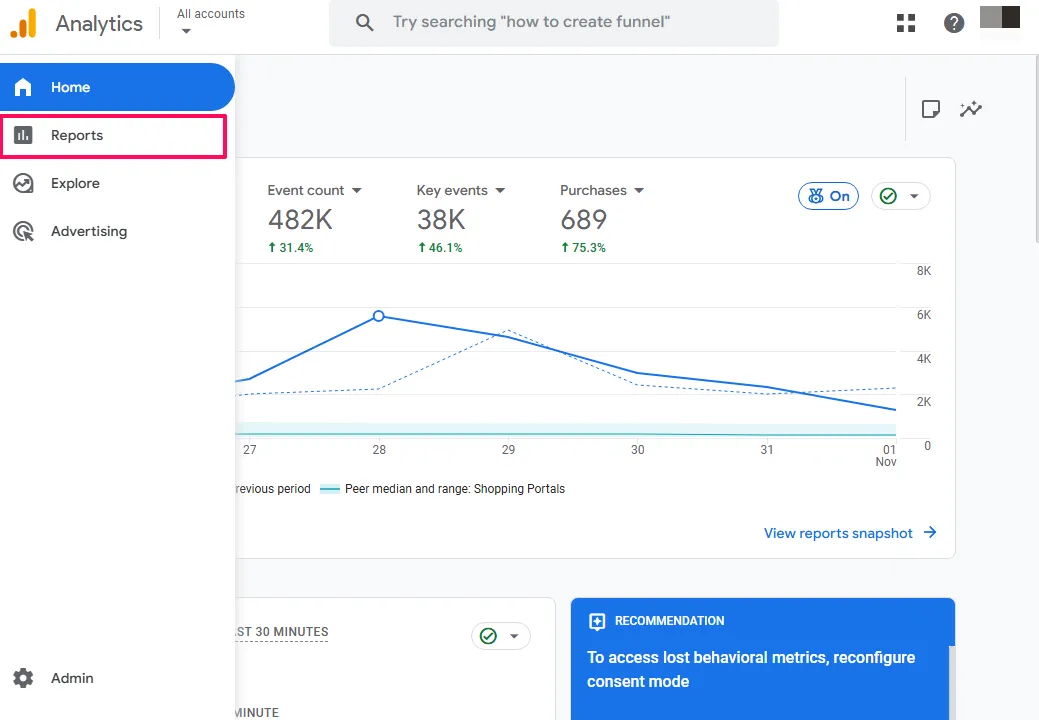The width and height of the screenshot is (1039, 720).
Task: Click the Advertising icon in sidebar
Action: [x=23, y=231]
